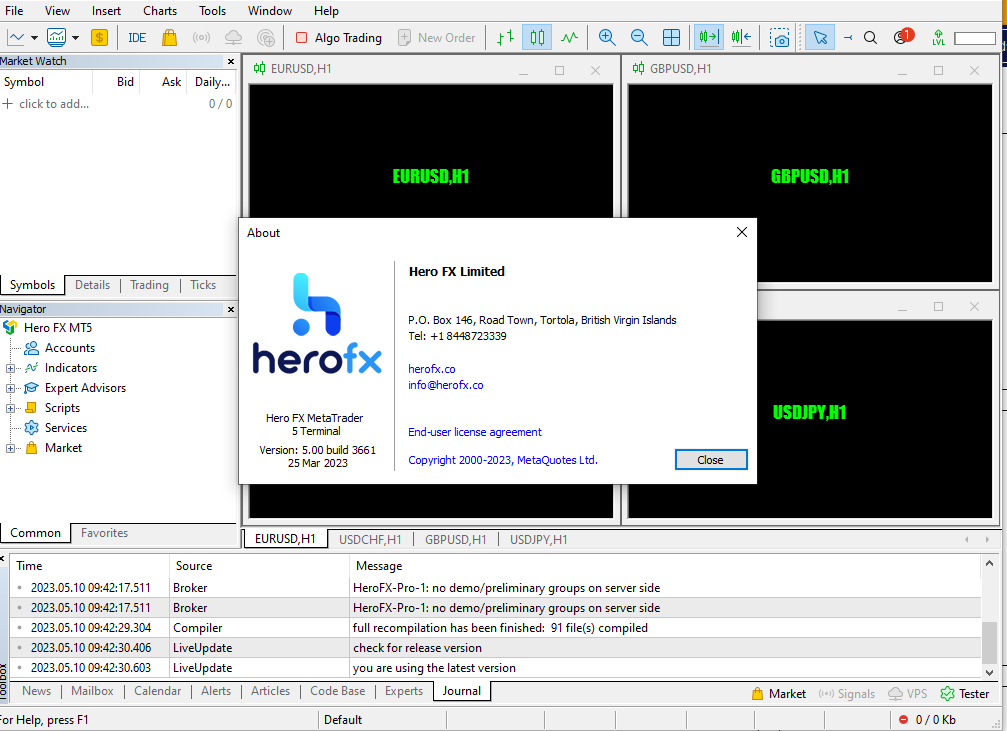
Task: Switch to the Journal tab
Action: coord(461,690)
